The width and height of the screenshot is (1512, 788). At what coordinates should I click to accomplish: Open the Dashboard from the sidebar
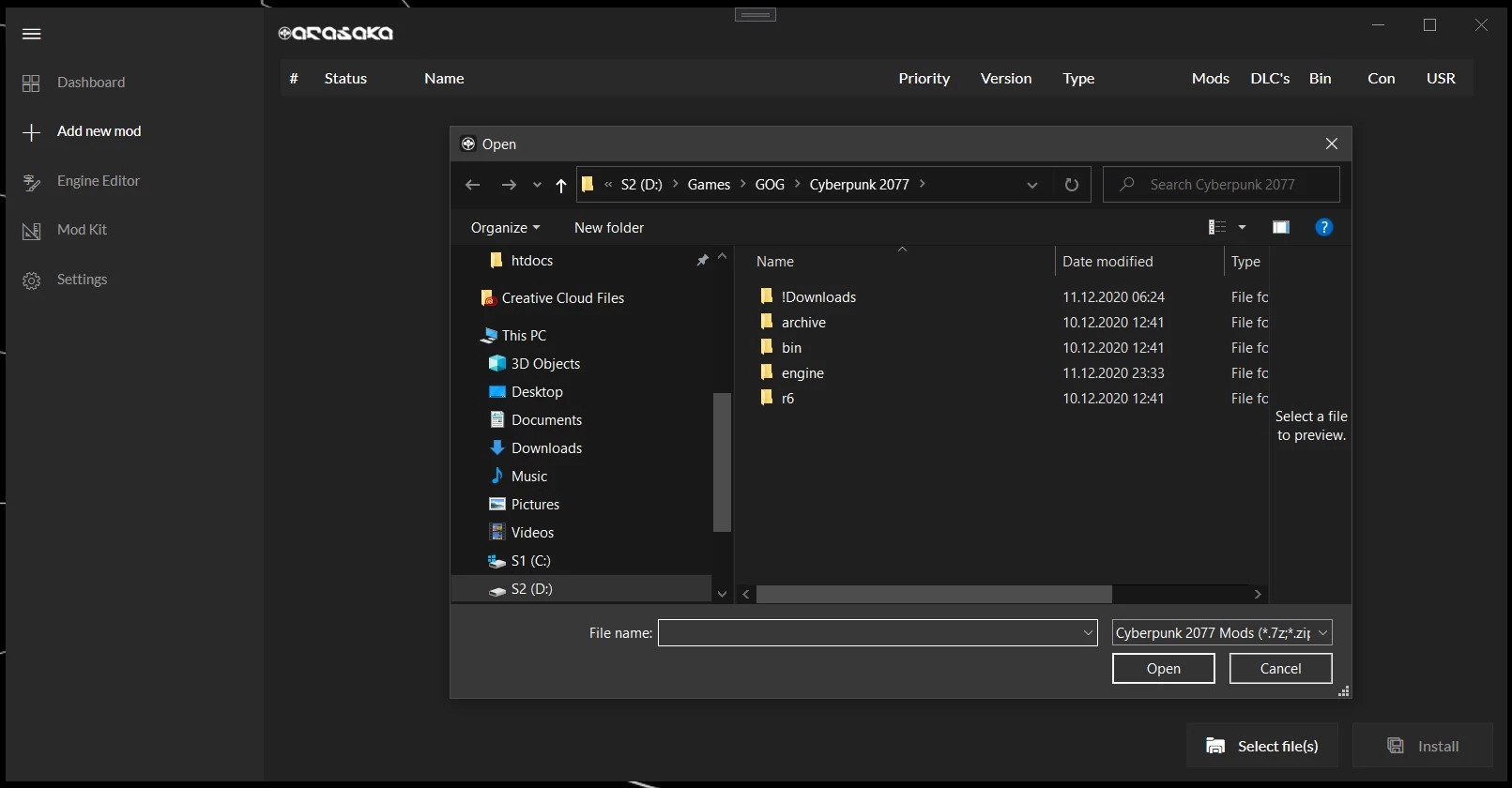pos(90,83)
